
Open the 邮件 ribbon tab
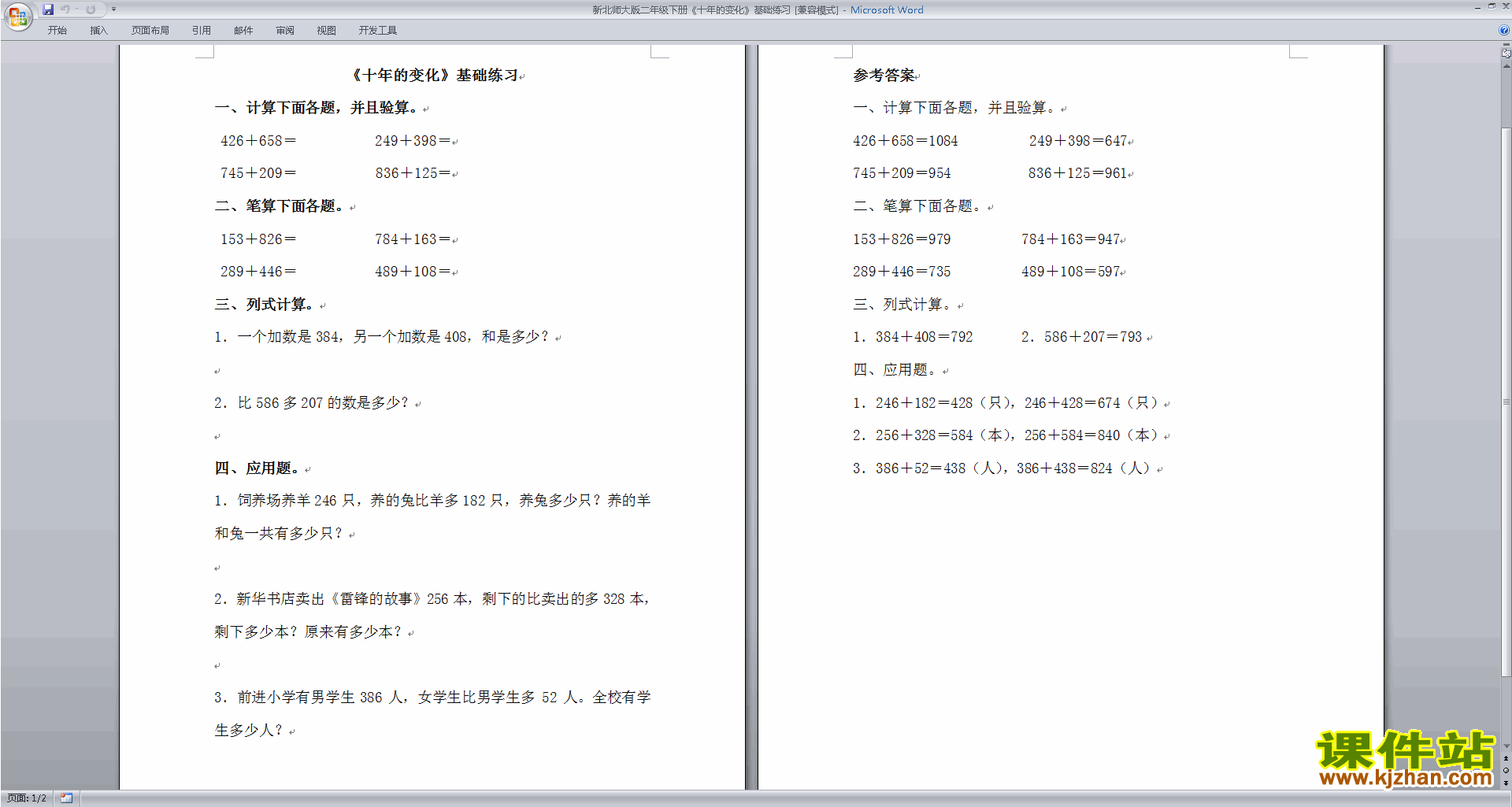point(243,31)
